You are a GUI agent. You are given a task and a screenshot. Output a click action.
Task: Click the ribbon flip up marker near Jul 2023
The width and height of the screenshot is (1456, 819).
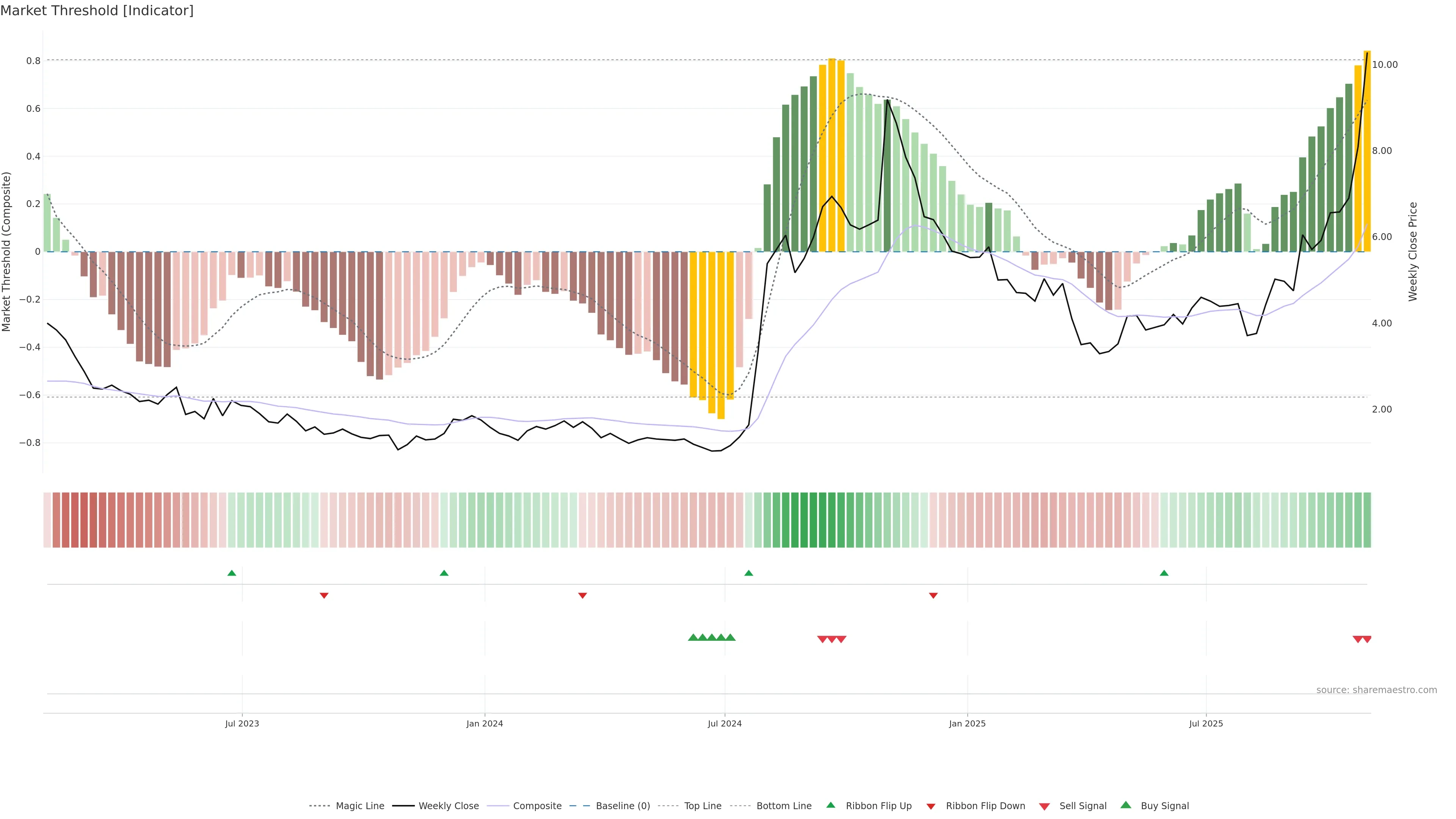[232, 573]
